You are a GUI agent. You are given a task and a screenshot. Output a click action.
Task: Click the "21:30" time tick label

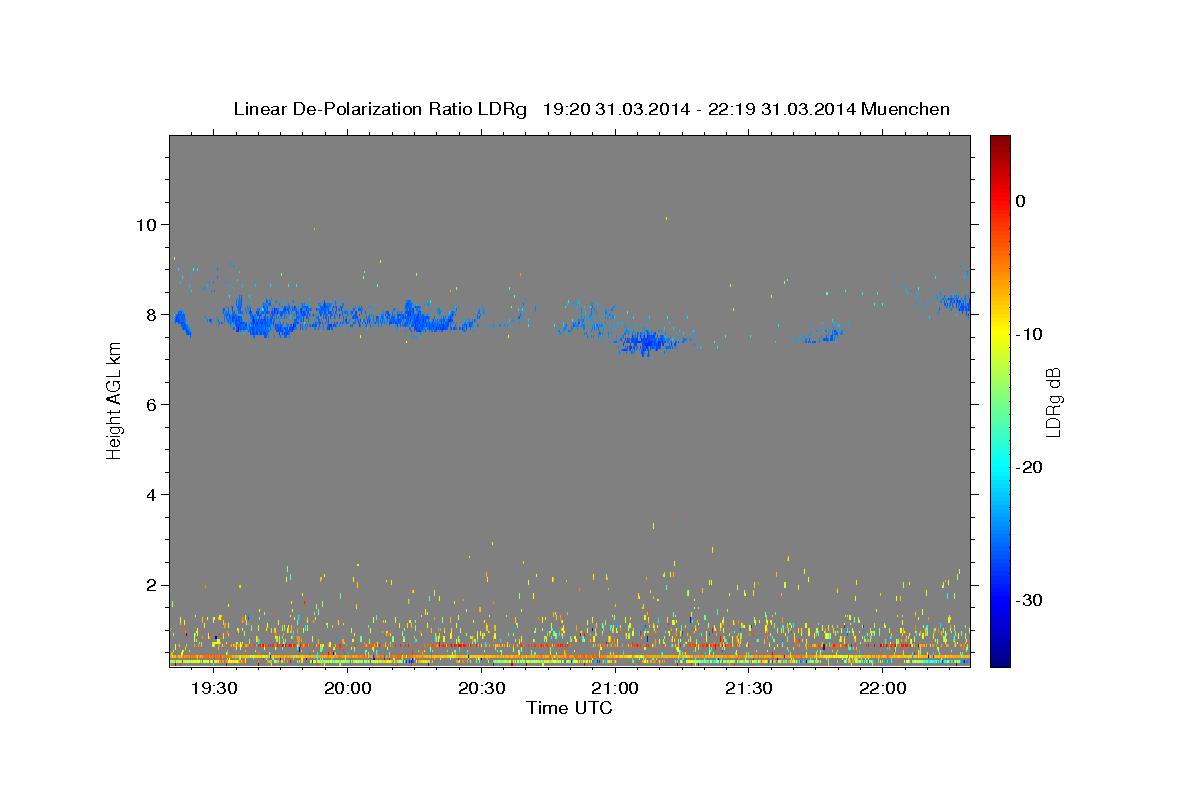748,688
